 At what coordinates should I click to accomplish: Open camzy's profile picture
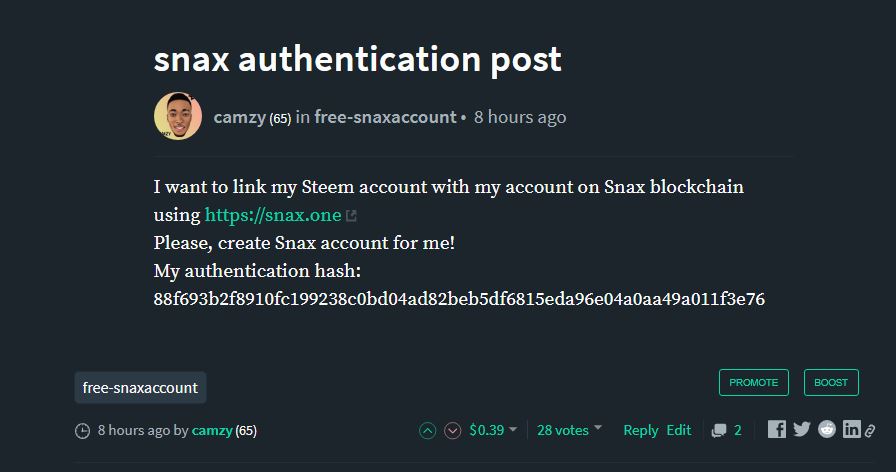178,117
